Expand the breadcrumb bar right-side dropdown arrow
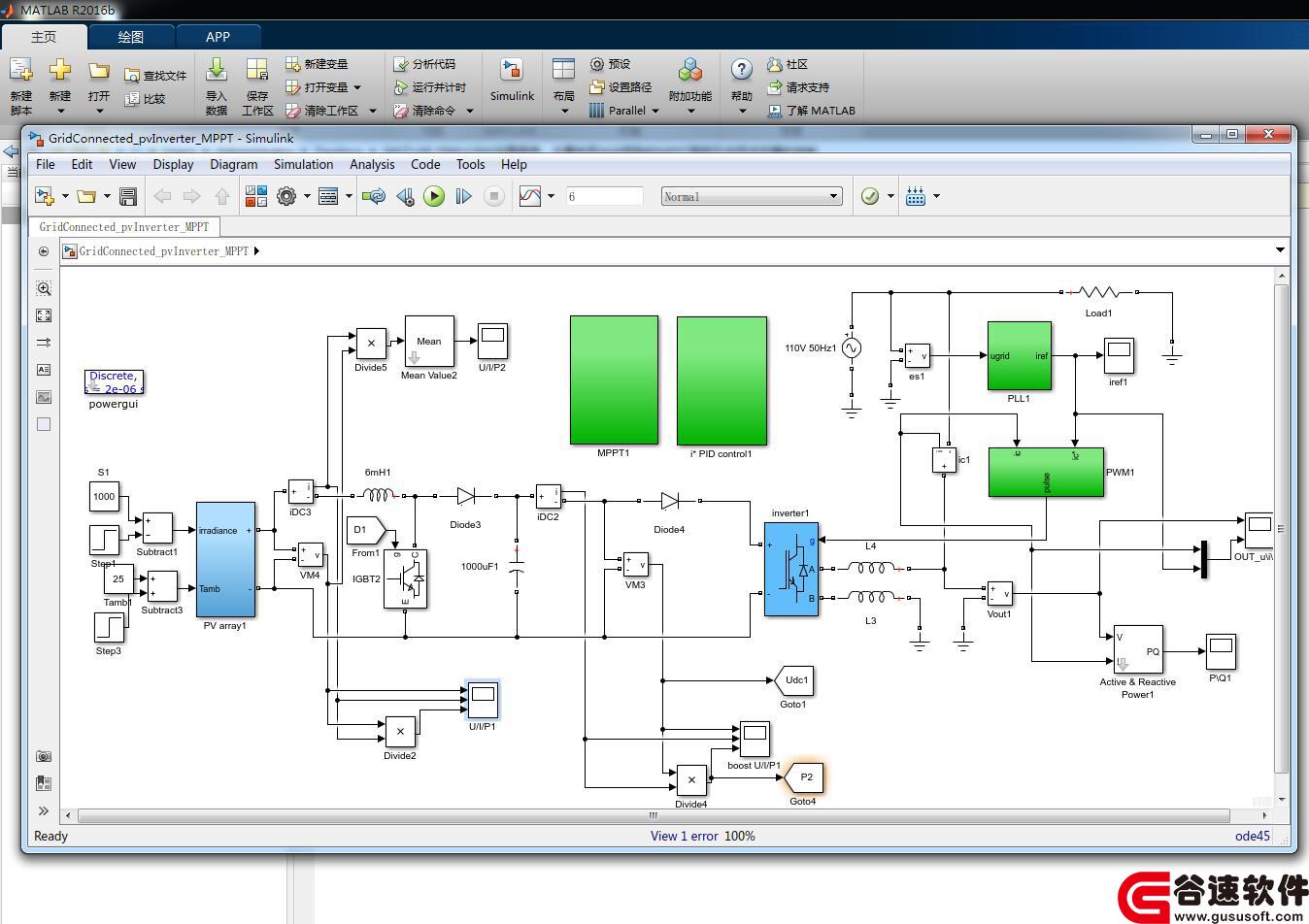 [x=1280, y=250]
